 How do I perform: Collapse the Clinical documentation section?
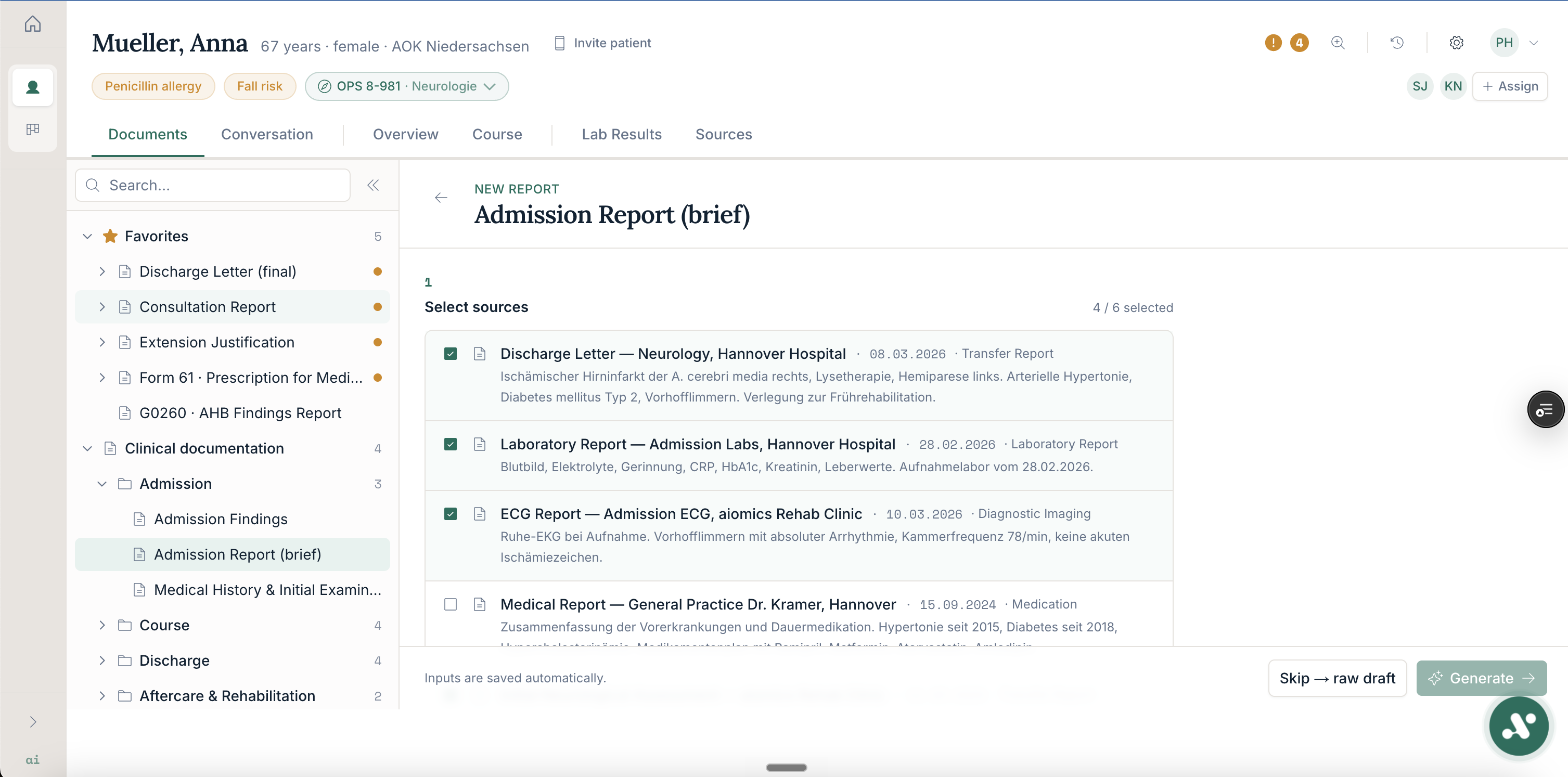87,448
